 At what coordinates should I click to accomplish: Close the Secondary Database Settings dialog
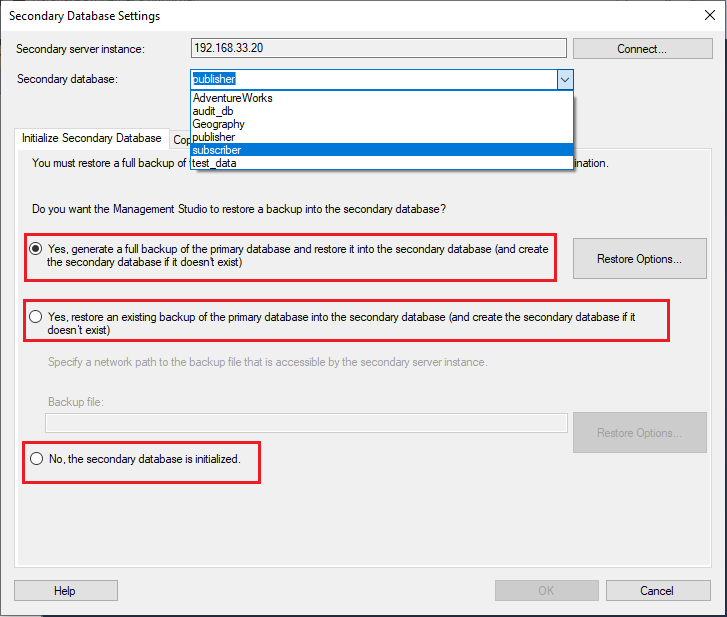tap(707, 16)
